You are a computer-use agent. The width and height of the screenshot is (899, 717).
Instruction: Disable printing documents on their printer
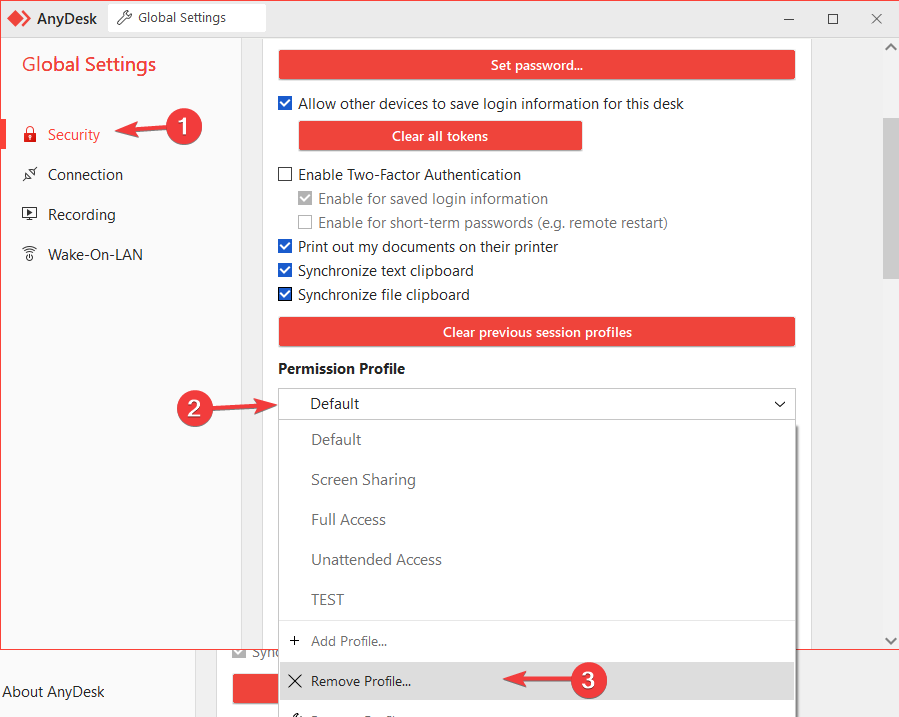coord(284,246)
